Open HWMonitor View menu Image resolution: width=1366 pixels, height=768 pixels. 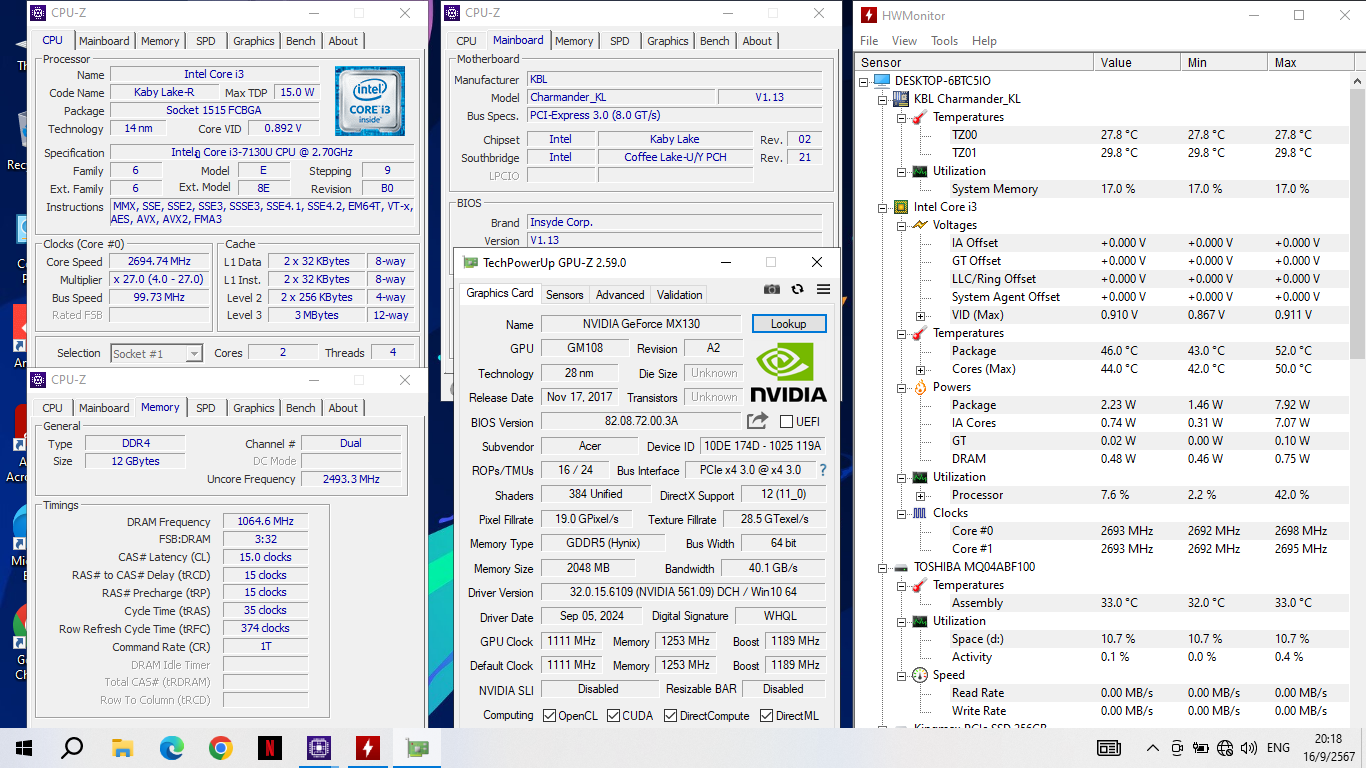click(904, 41)
